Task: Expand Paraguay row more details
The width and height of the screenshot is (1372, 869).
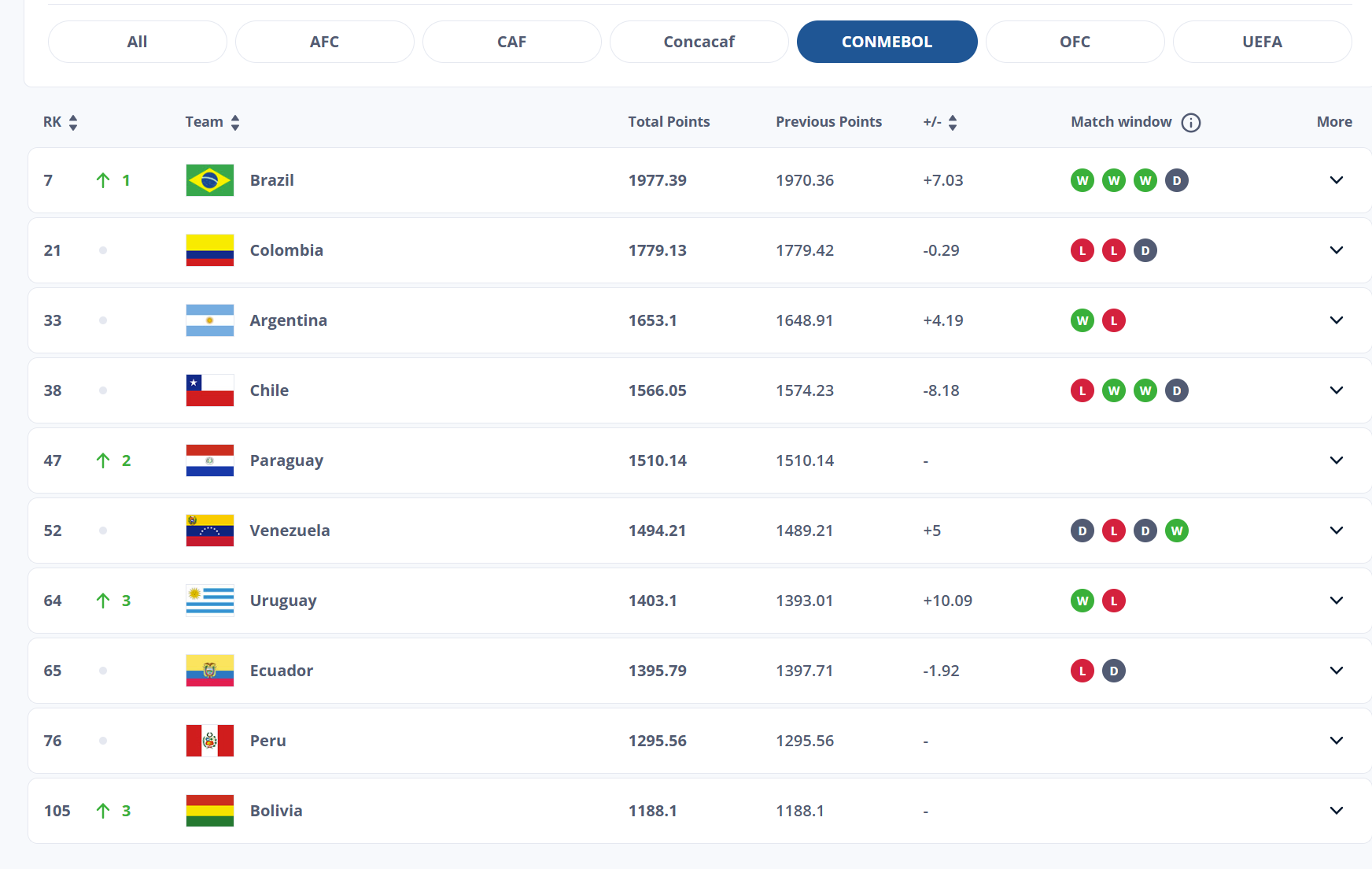Action: tap(1336, 460)
